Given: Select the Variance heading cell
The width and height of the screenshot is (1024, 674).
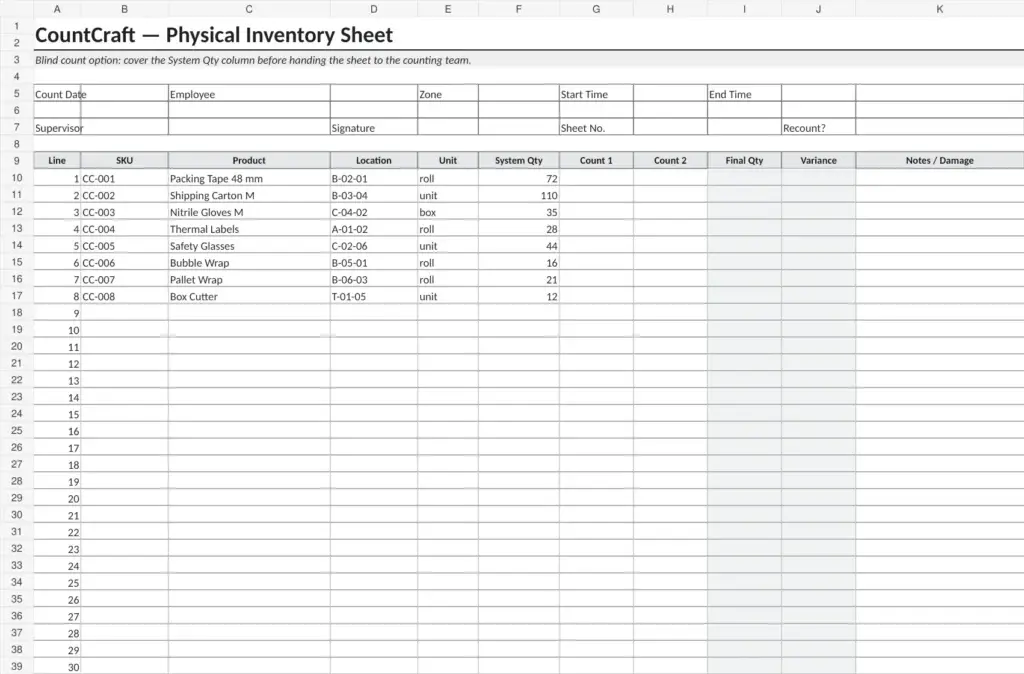Looking at the screenshot, I should (x=818, y=160).
